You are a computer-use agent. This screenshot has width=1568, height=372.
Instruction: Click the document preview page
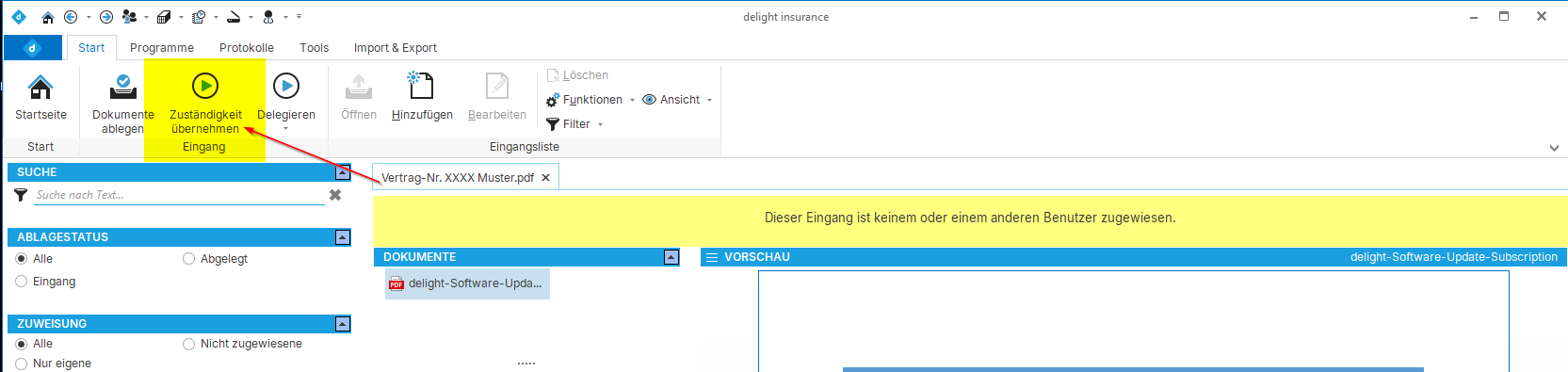(1134, 321)
